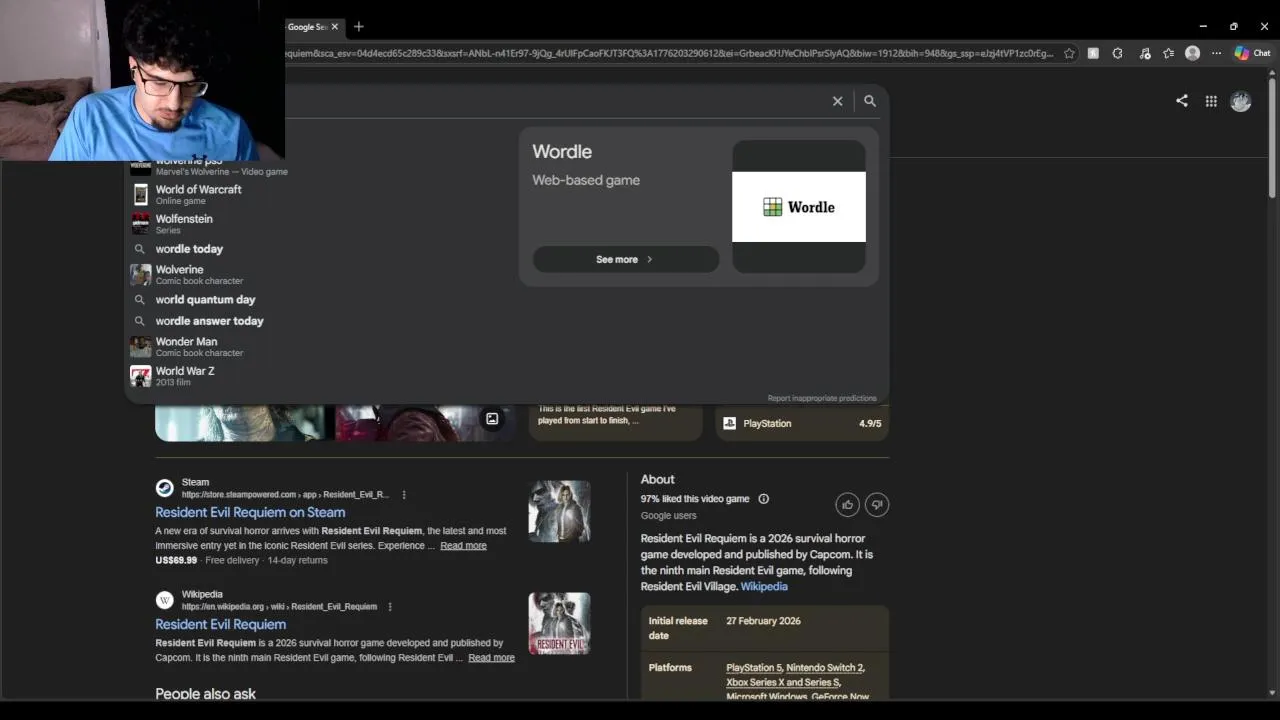Choose the wordle today suggestion
The width and height of the screenshot is (1280, 720).
click(189, 249)
